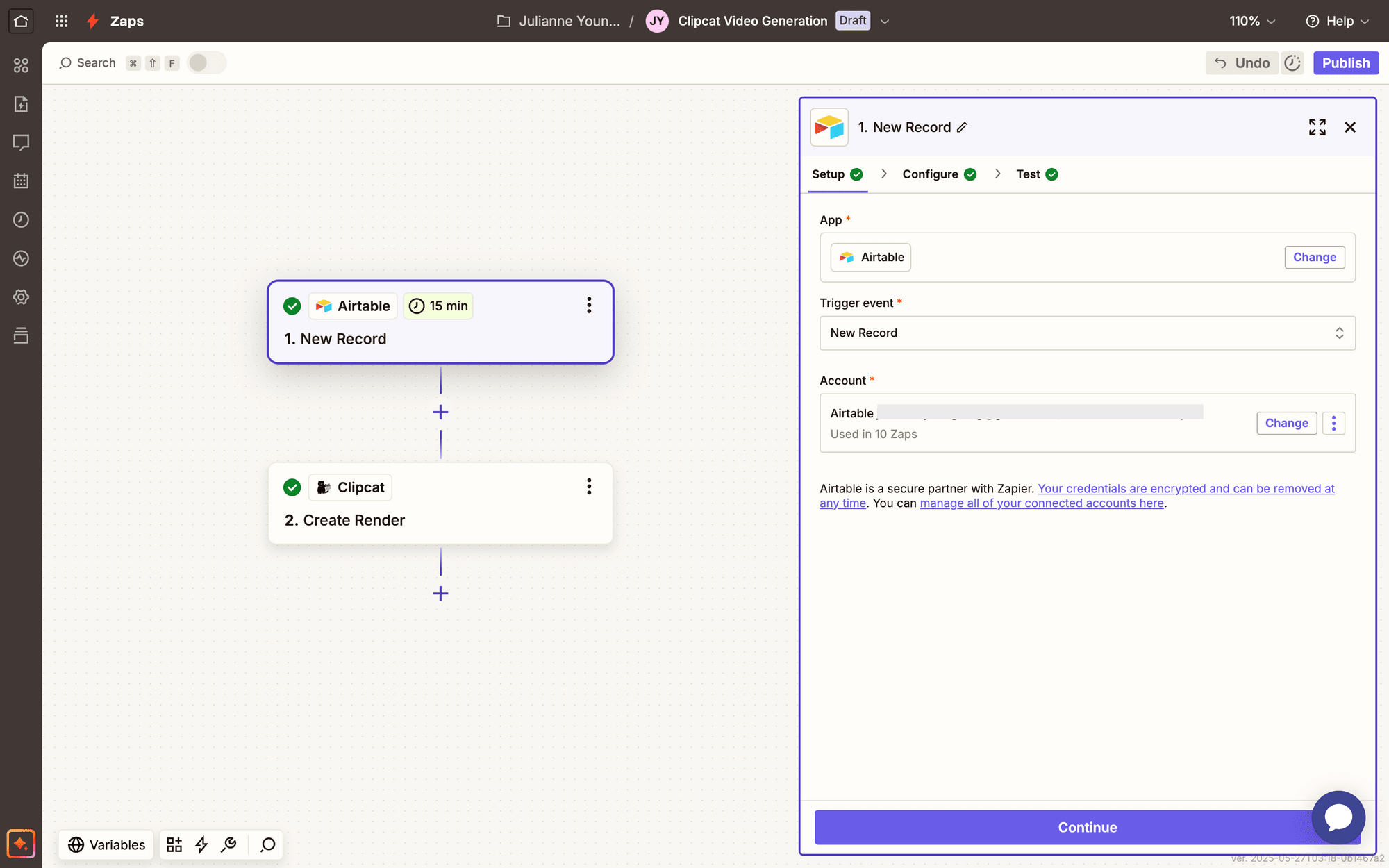Click the wrench tools toolbar icon

[x=228, y=844]
